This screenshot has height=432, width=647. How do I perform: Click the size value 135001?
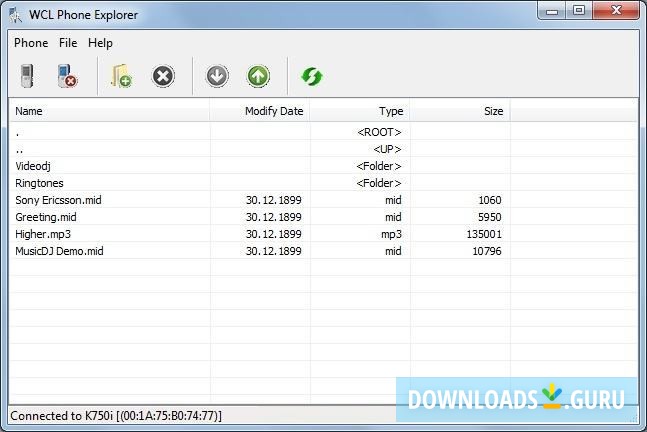484,234
